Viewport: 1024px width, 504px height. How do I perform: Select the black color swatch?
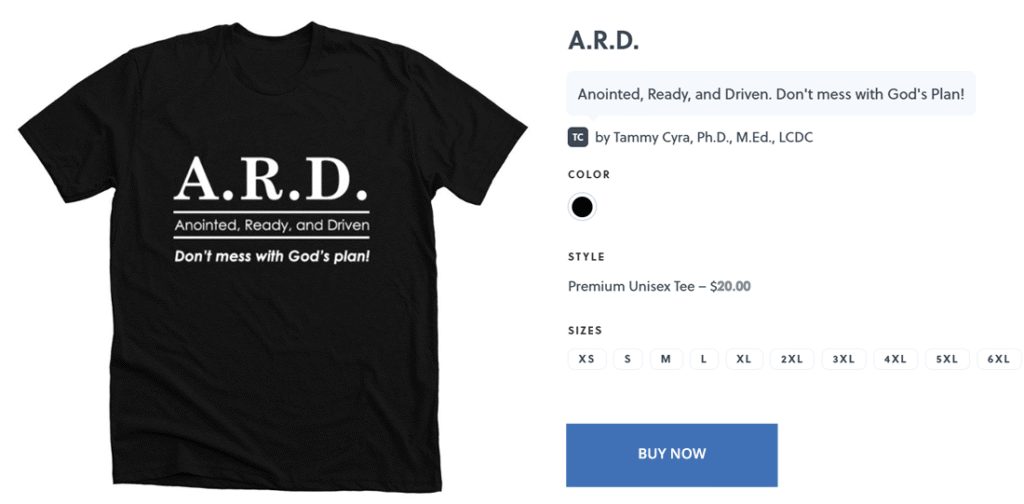[582, 207]
